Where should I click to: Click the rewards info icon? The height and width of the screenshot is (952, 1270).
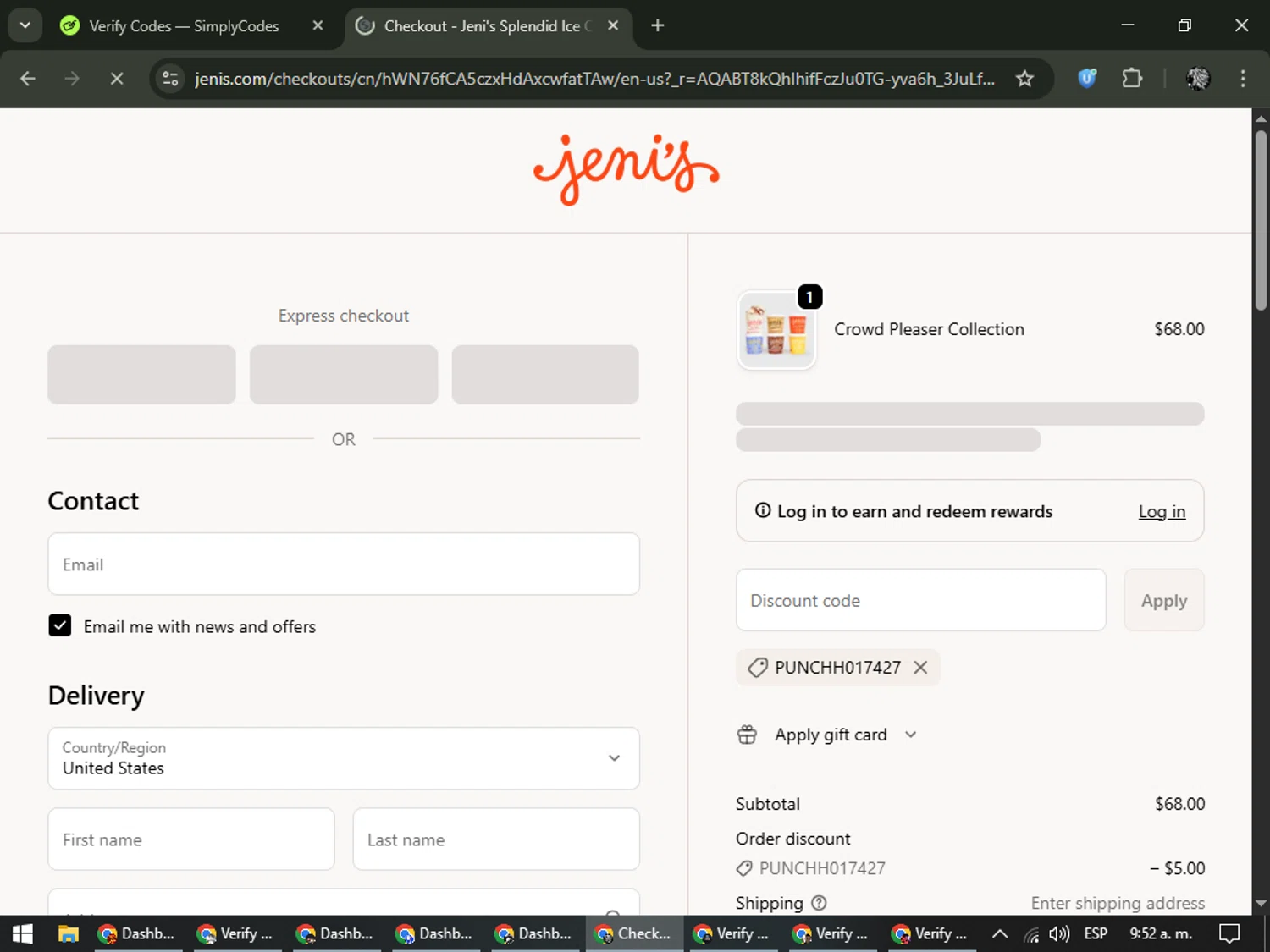(763, 510)
